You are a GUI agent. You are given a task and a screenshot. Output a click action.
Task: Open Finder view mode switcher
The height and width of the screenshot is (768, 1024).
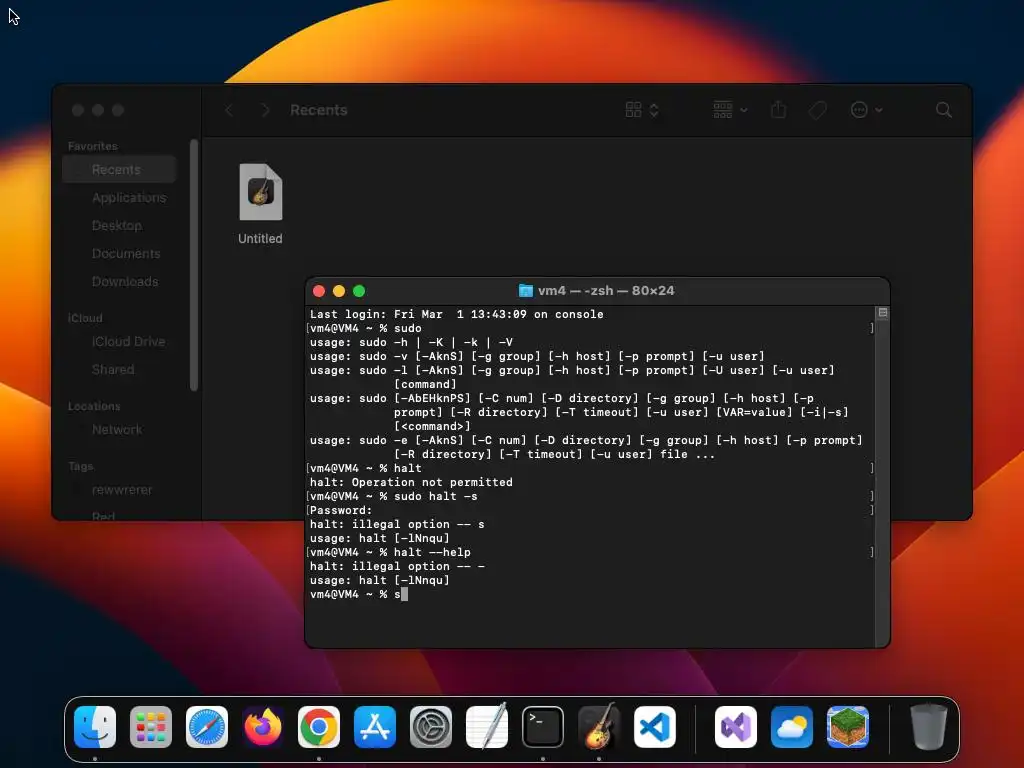[x=642, y=110]
